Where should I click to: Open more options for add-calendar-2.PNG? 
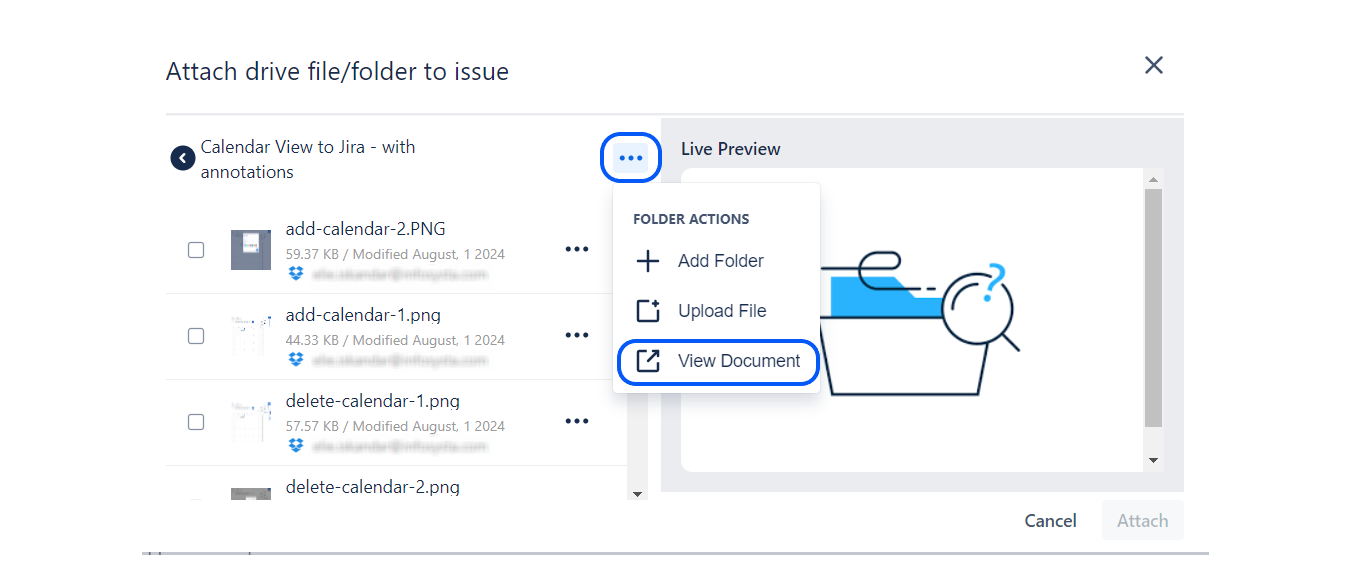577,249
